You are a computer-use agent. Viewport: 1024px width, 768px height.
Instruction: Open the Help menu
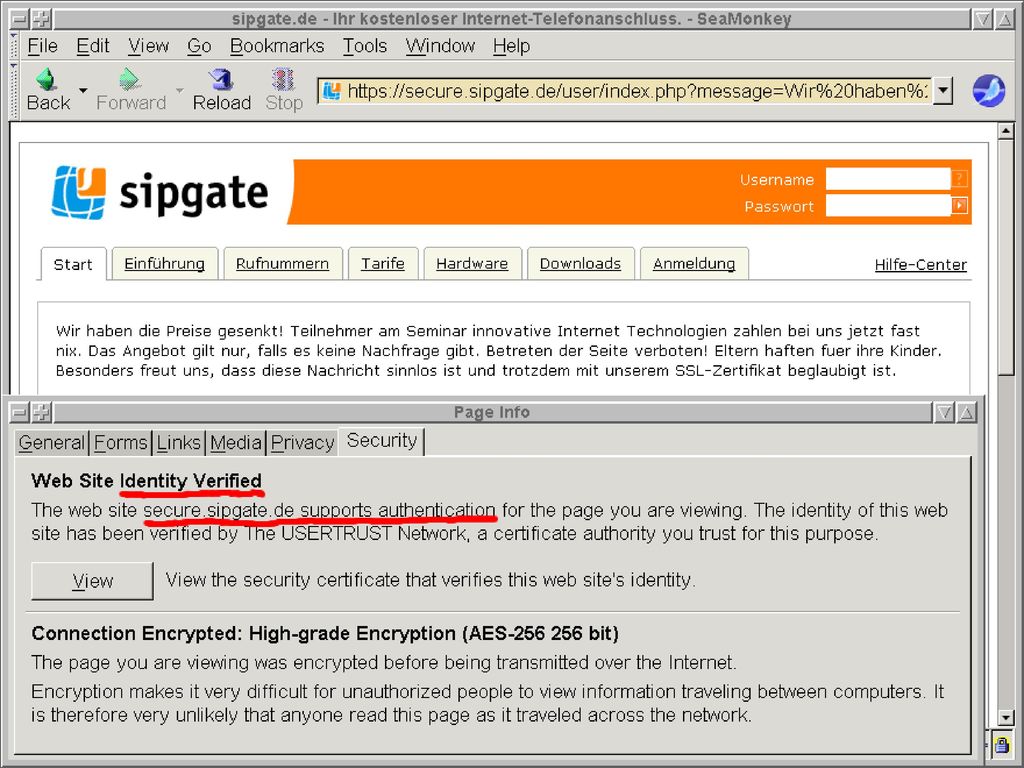511,46
